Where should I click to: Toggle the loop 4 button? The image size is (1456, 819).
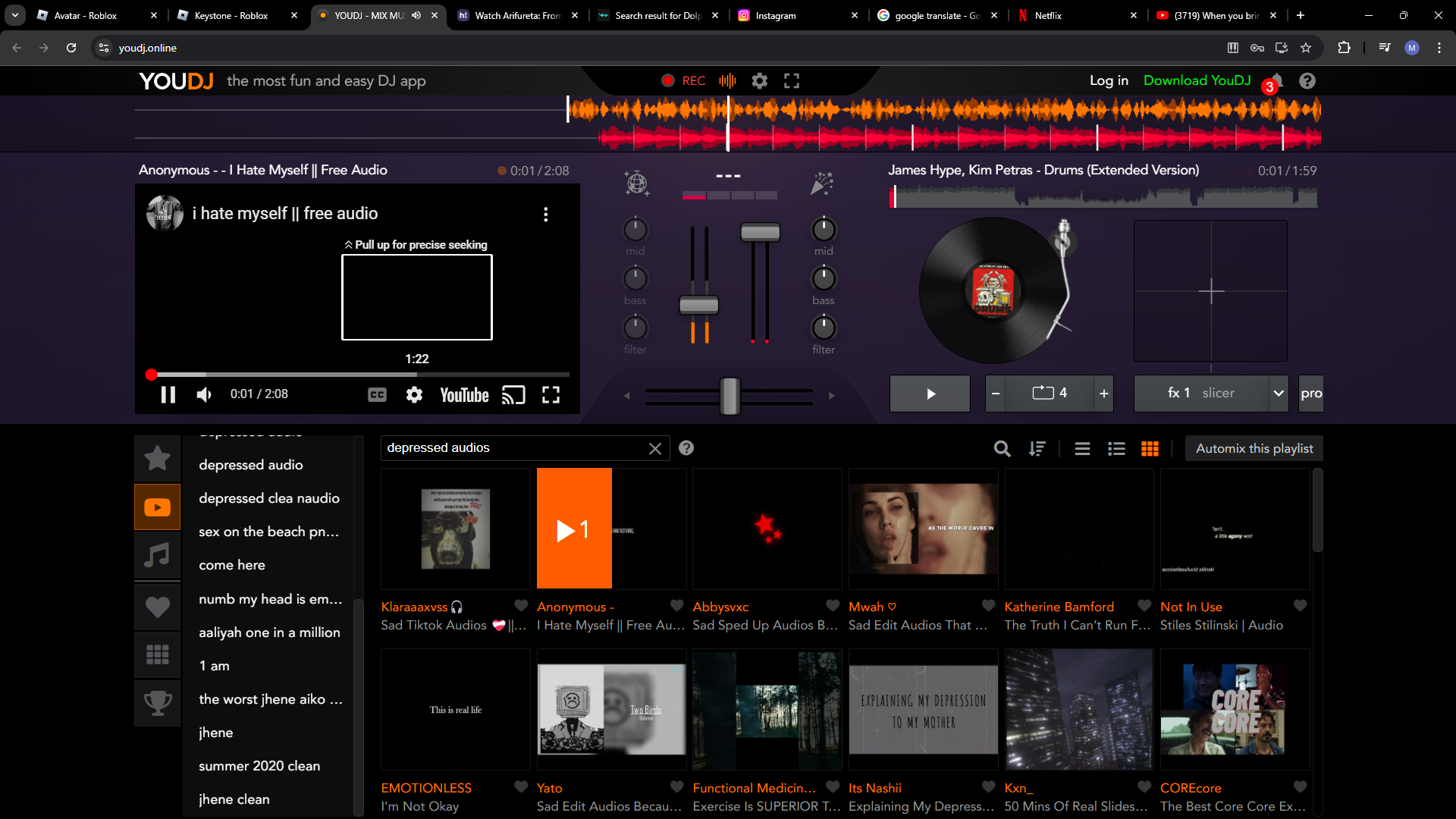(x=1050, y=393)
